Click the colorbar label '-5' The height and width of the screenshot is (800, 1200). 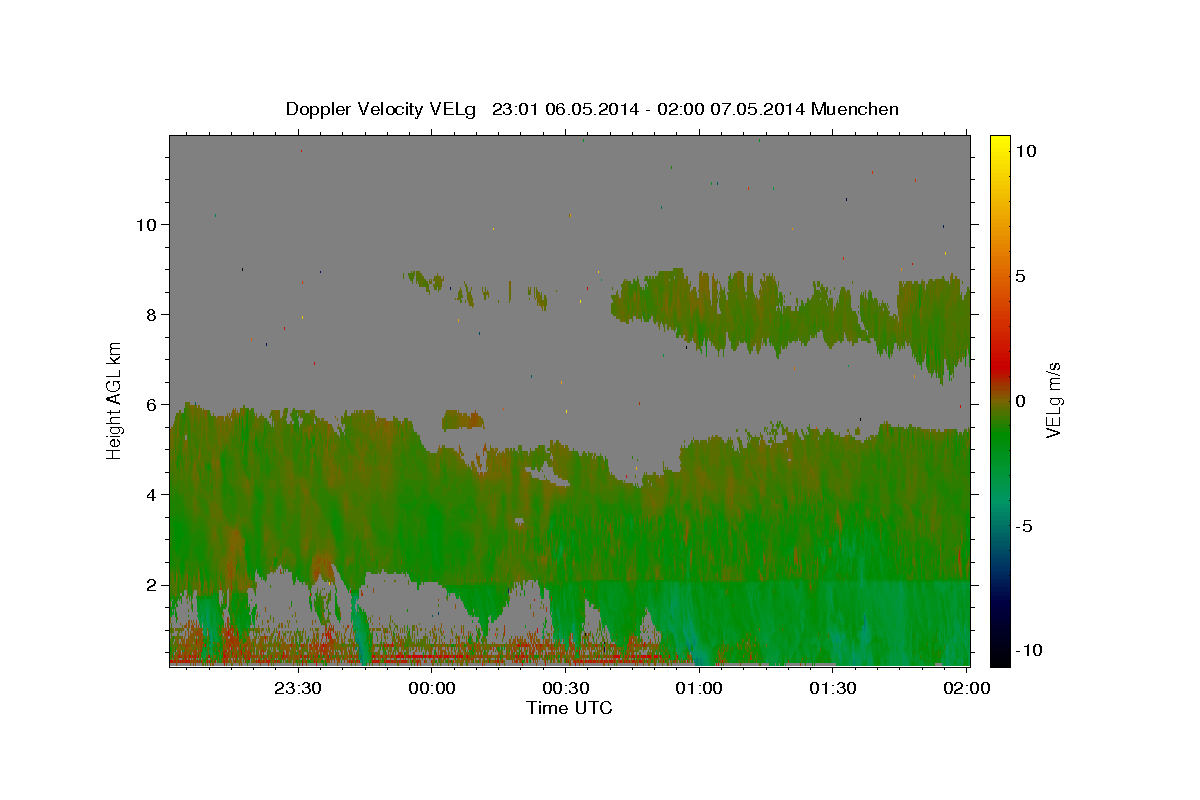click(1022, 526)
